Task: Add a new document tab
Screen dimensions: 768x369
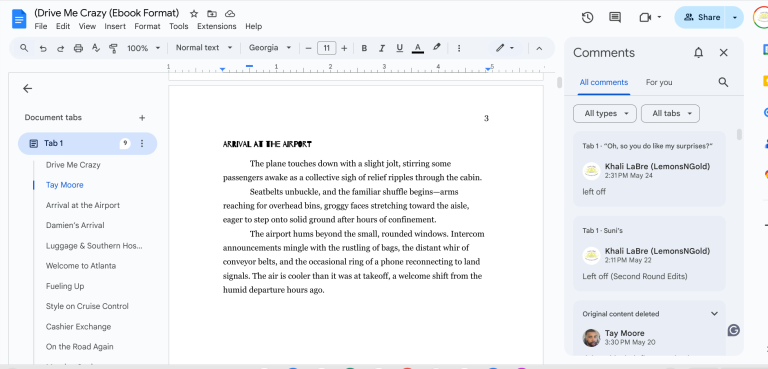Action: click(142, 118)
